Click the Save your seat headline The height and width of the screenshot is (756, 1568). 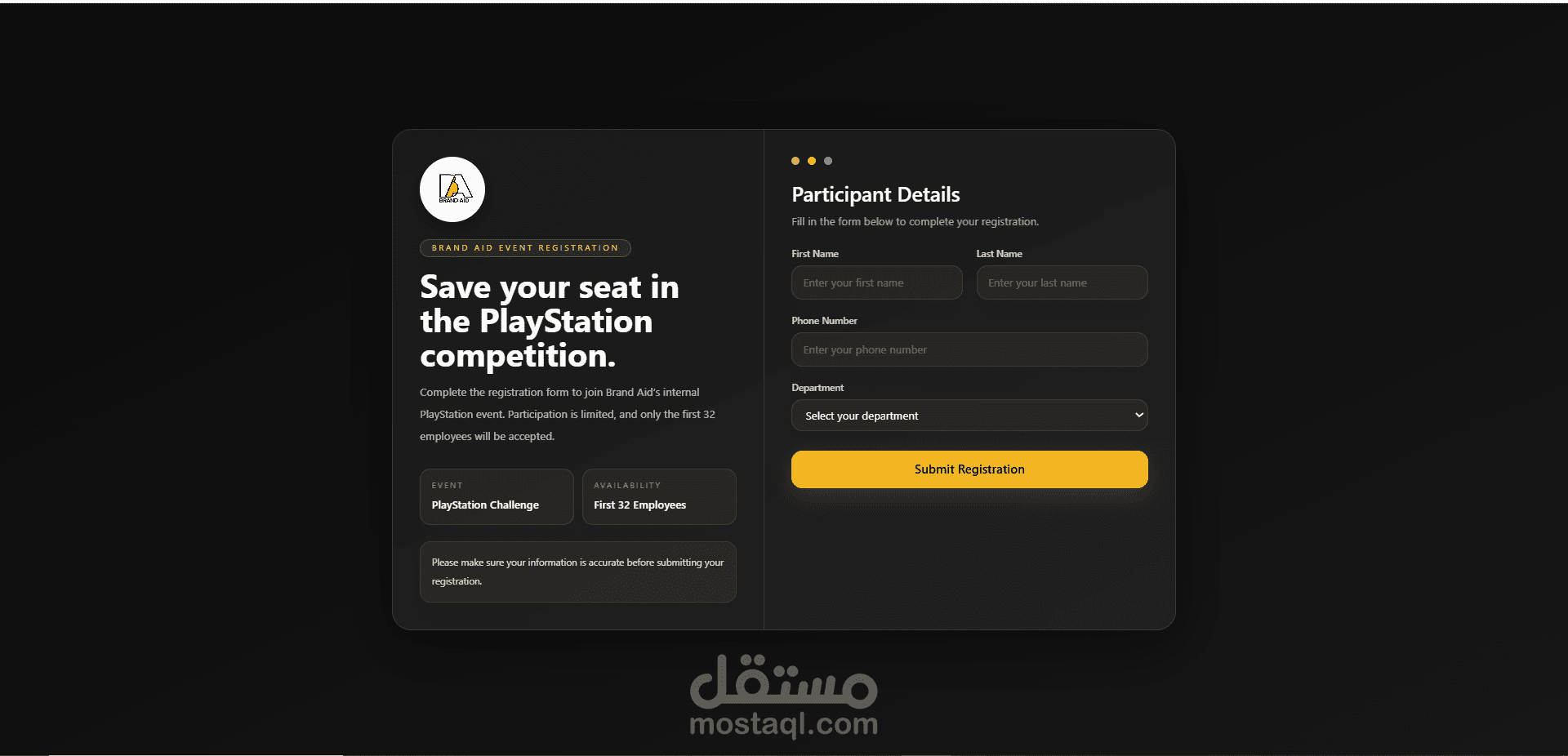[x=549, y=322]
